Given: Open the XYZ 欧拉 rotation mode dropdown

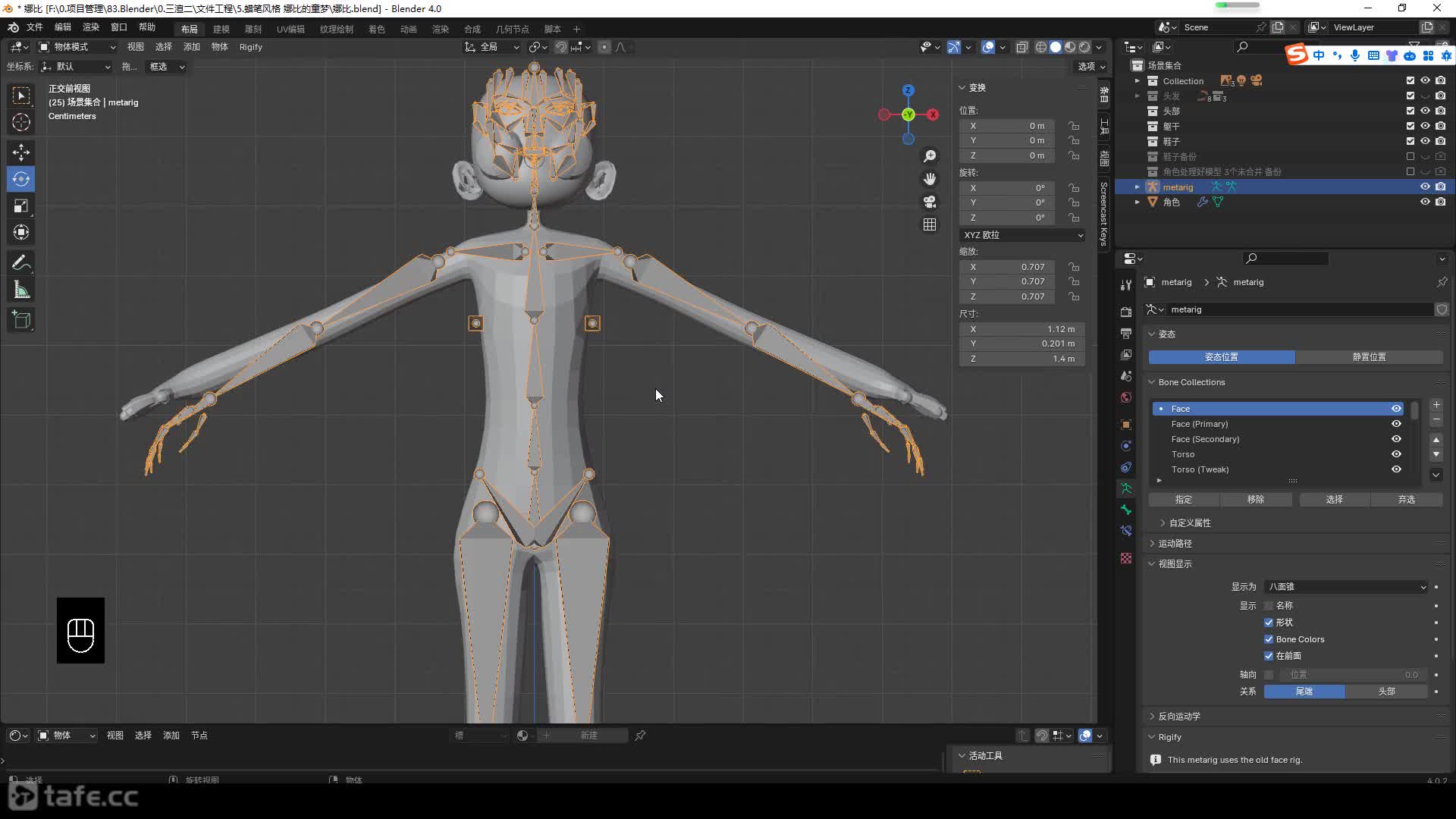Looking at the screenshot, I should (x=1022, y=235).
